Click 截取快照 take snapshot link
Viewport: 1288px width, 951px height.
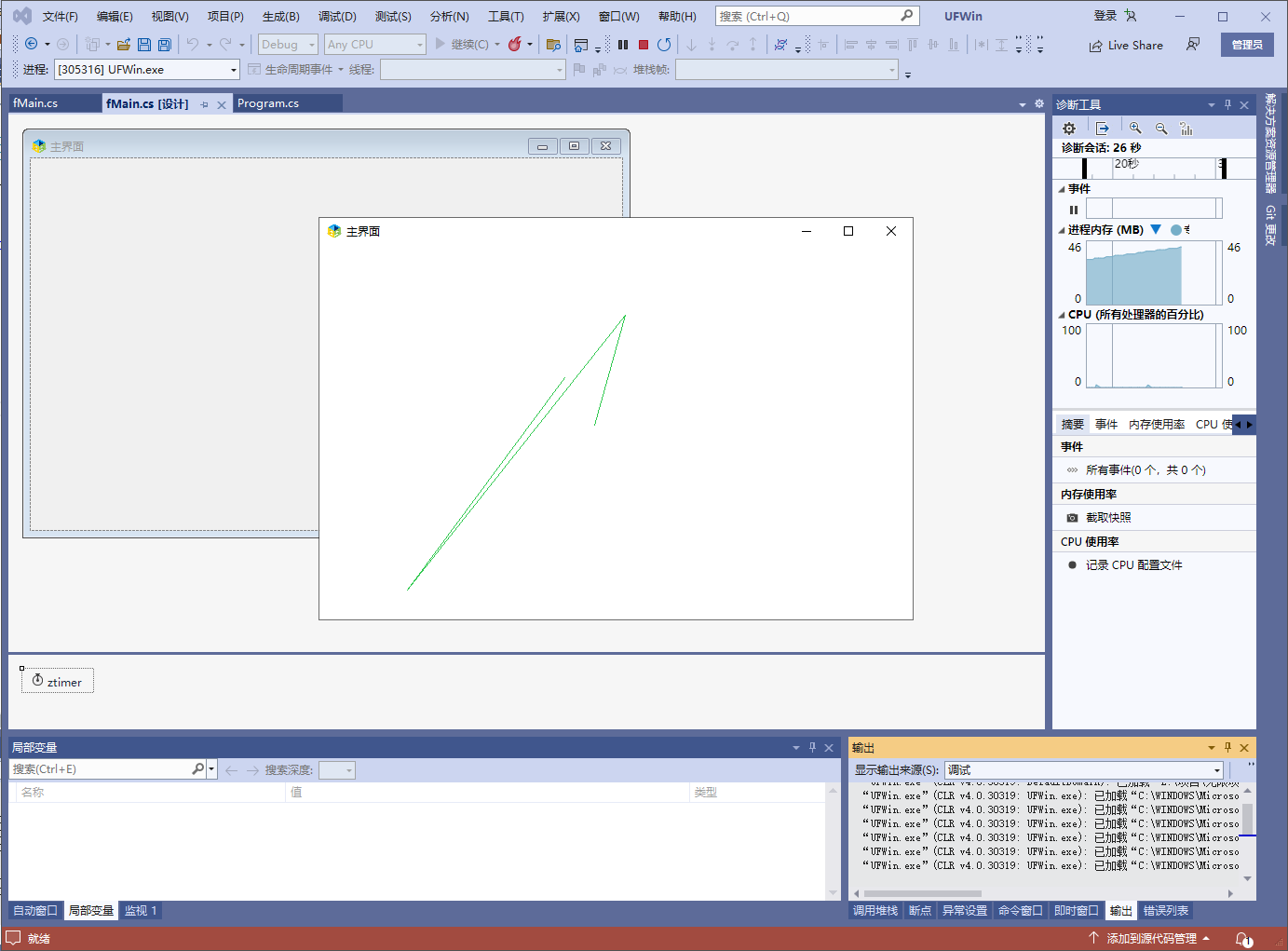coord(1108,518)
